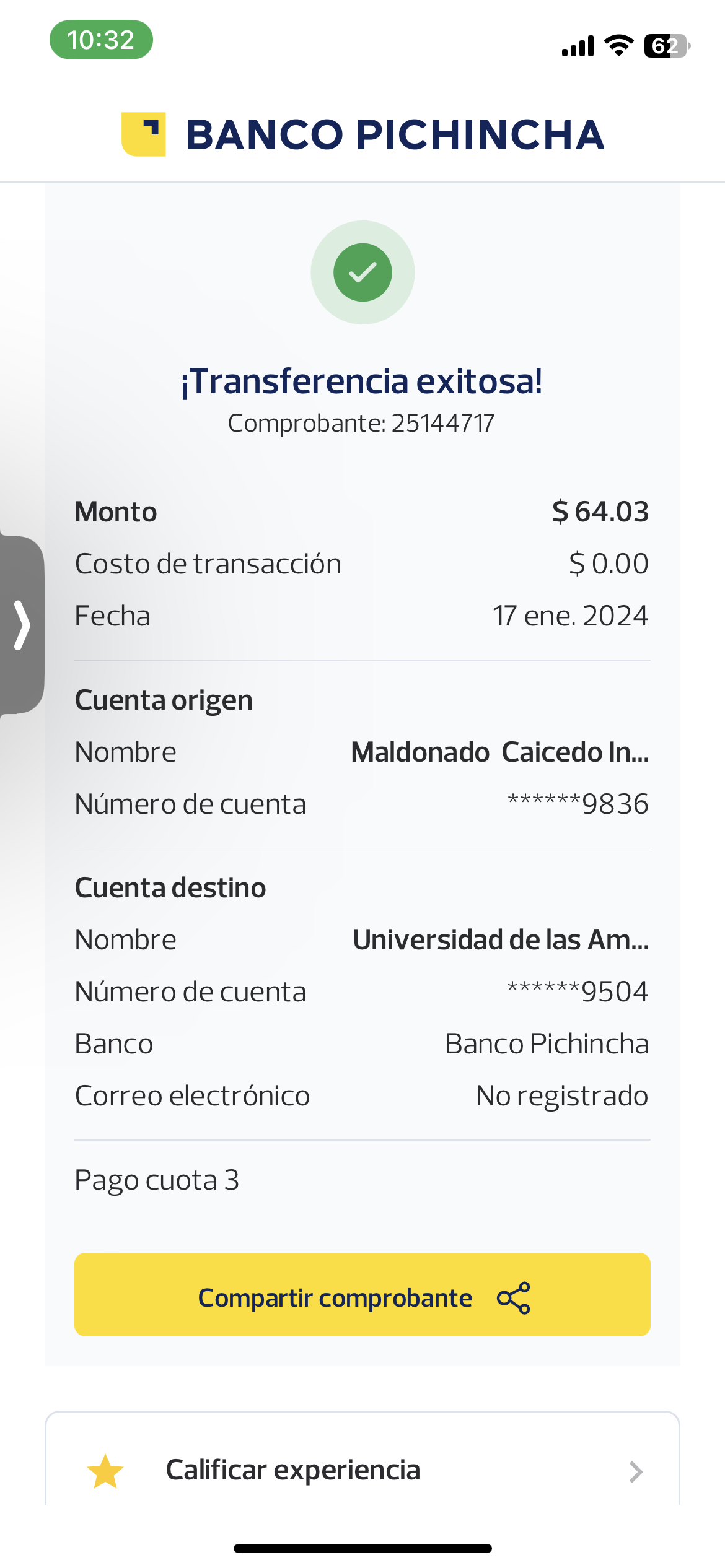Tap the truncated Universidad de las Am... name
725x1568 pixels.
point(501,939)
